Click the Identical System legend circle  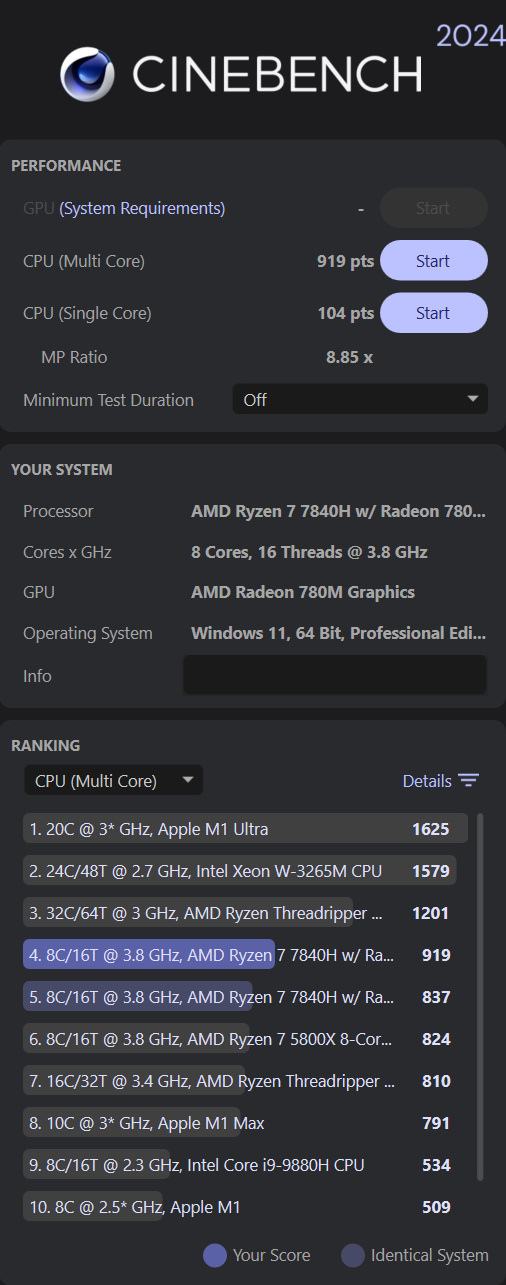353,1255
